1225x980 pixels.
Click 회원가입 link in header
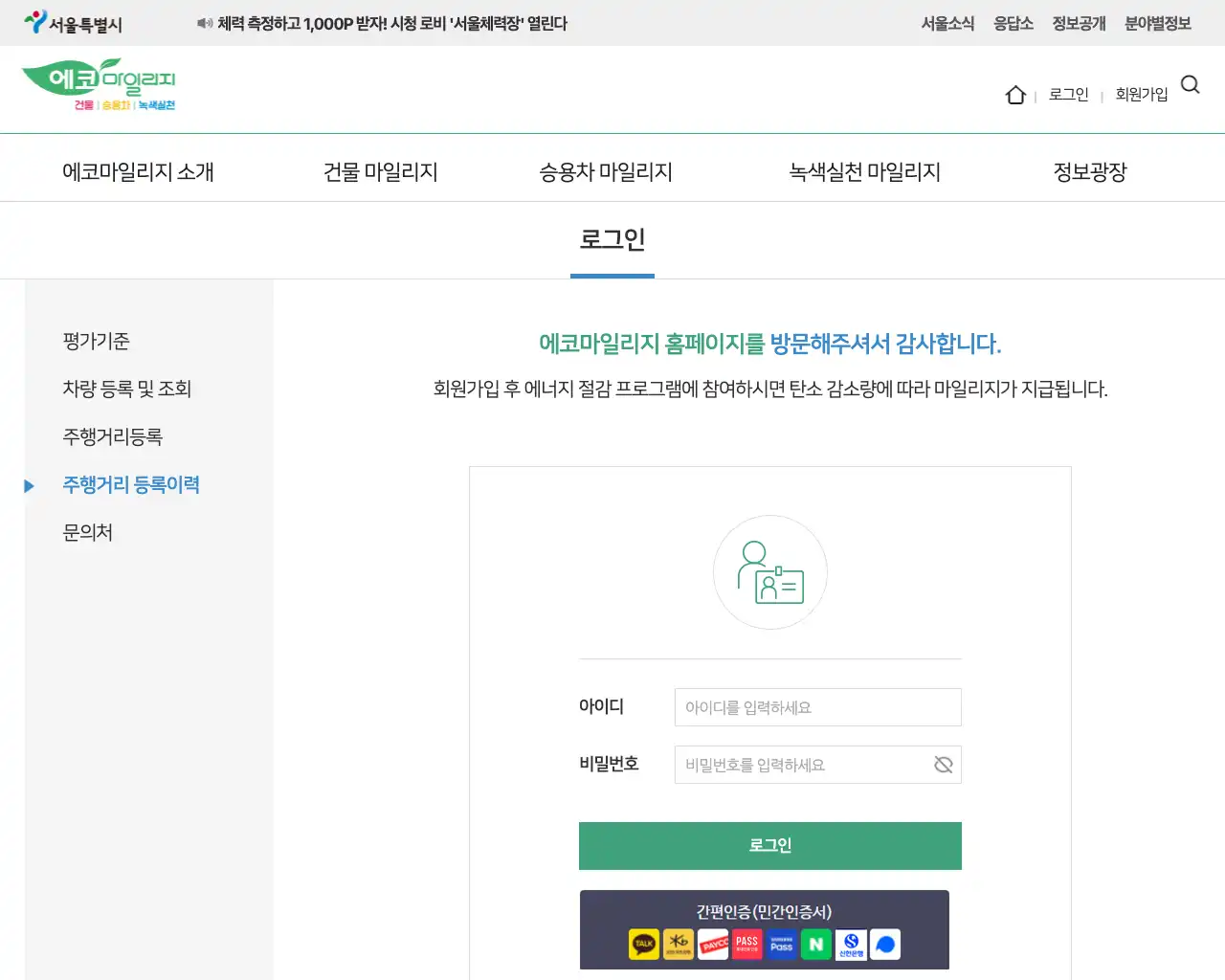[x=1142, y=94]
